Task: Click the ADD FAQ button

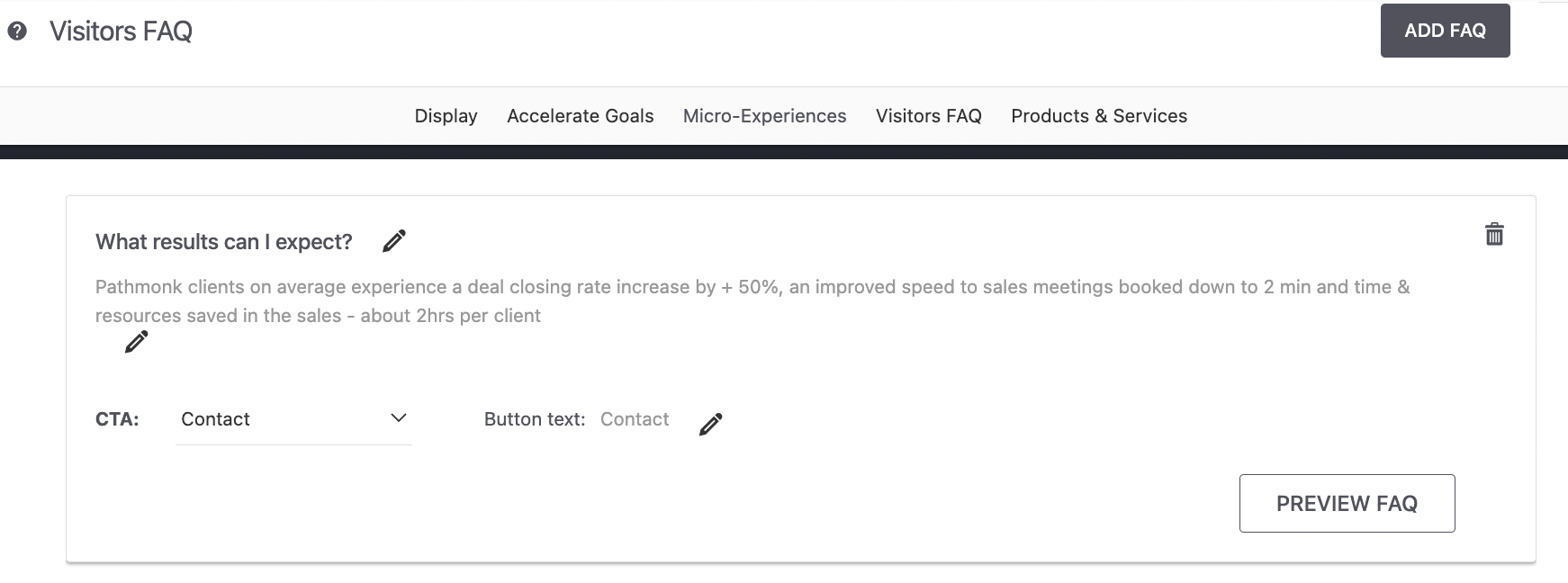Action: [x=1444, y=30]
